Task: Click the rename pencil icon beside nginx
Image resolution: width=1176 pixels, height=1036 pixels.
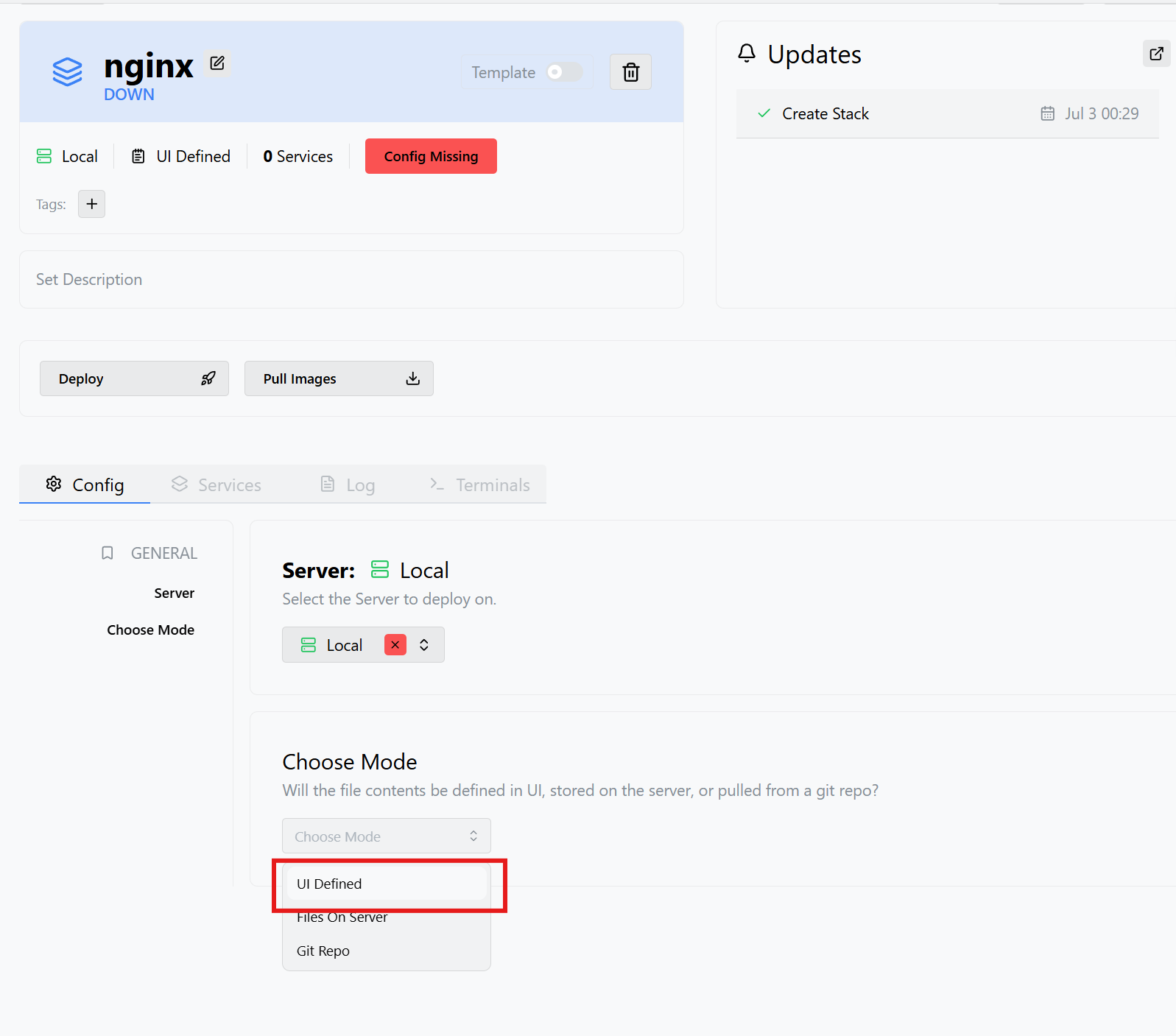Action: pyautogui.click(x=217, y=63)
